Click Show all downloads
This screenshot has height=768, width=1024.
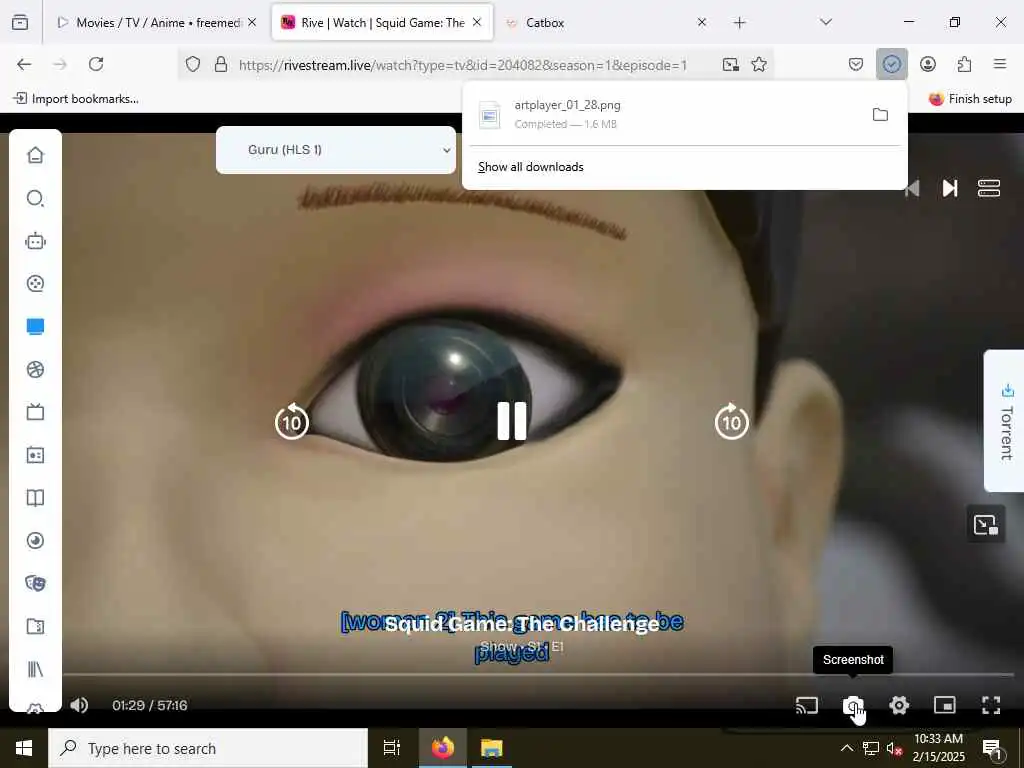click(531, 167)
